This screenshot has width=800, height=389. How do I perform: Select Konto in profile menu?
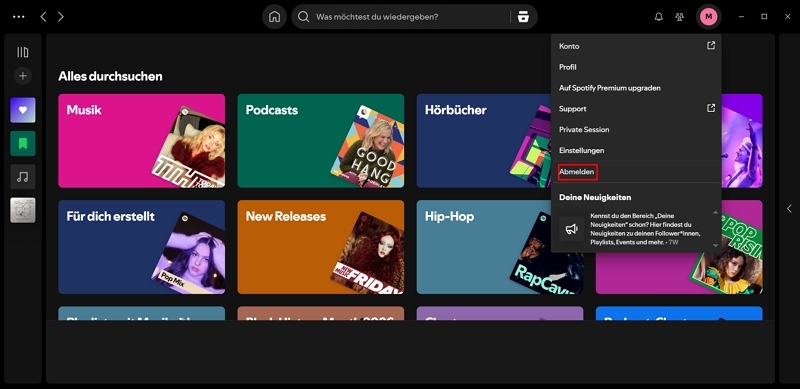pos(636,46)
